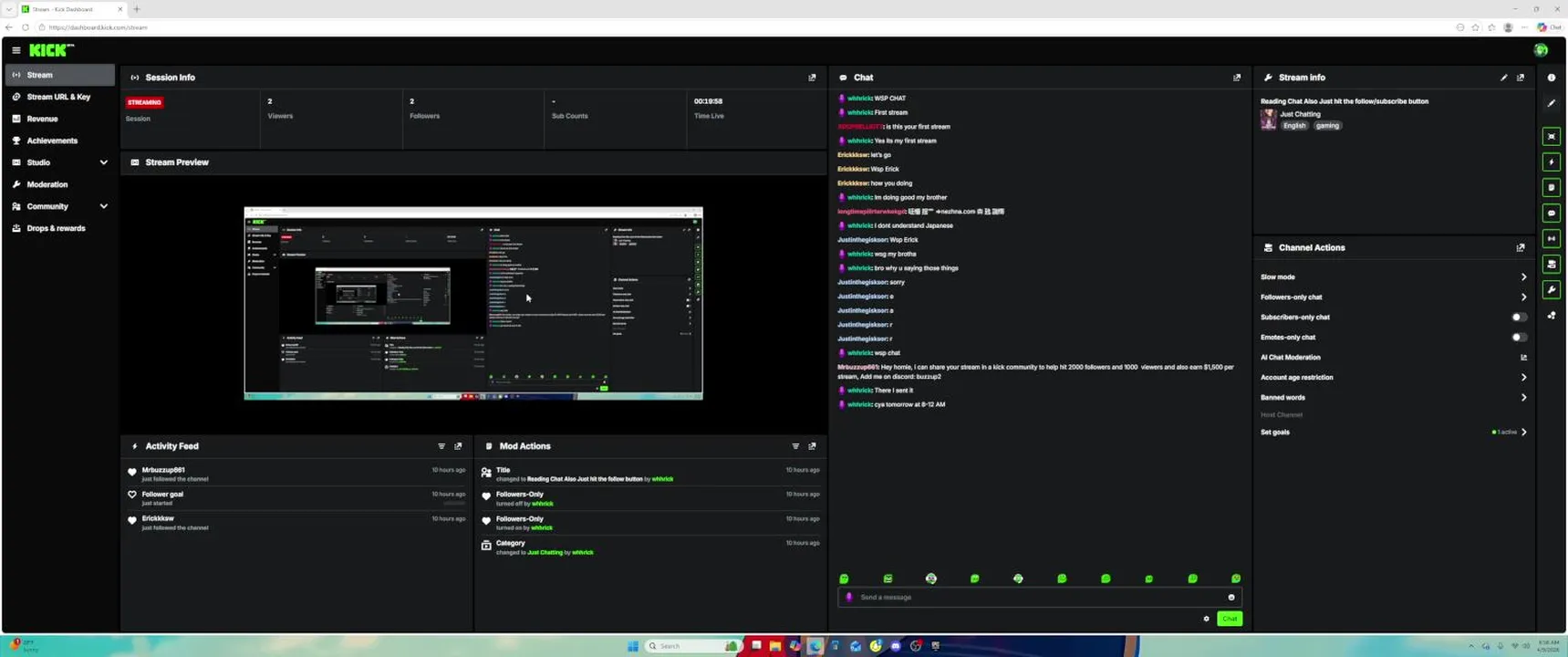Open the chat settings gear icon
This screenshot has height=657, width=1568.
tap(1206, 619)
